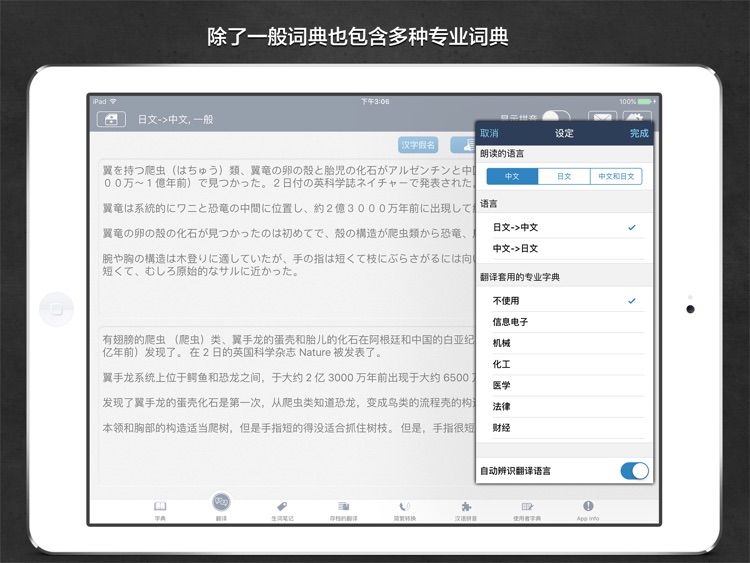
Task: Click the battery indicator in status bar
Action: (644, 101)
